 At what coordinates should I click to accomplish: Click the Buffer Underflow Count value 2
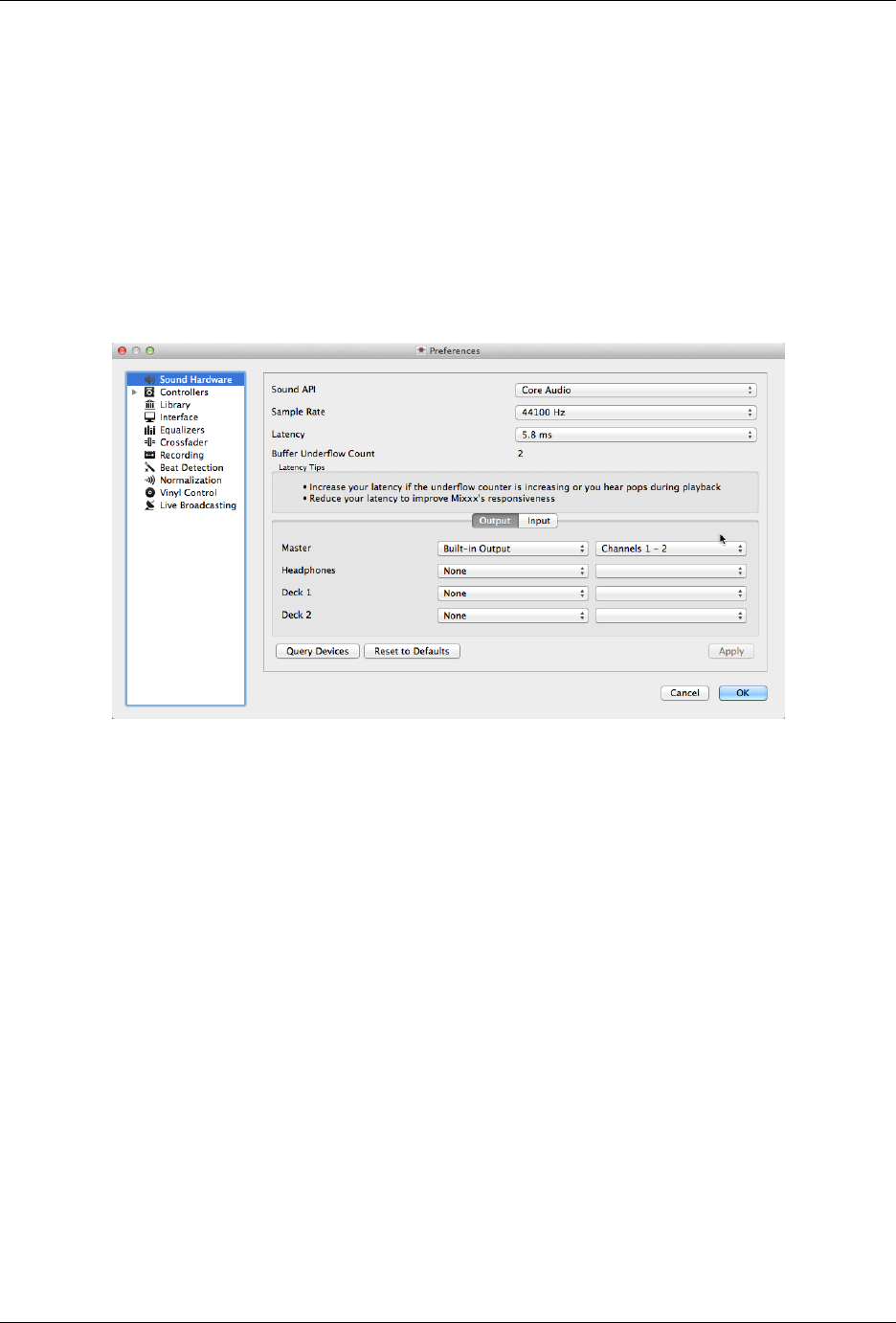point(521,454)
